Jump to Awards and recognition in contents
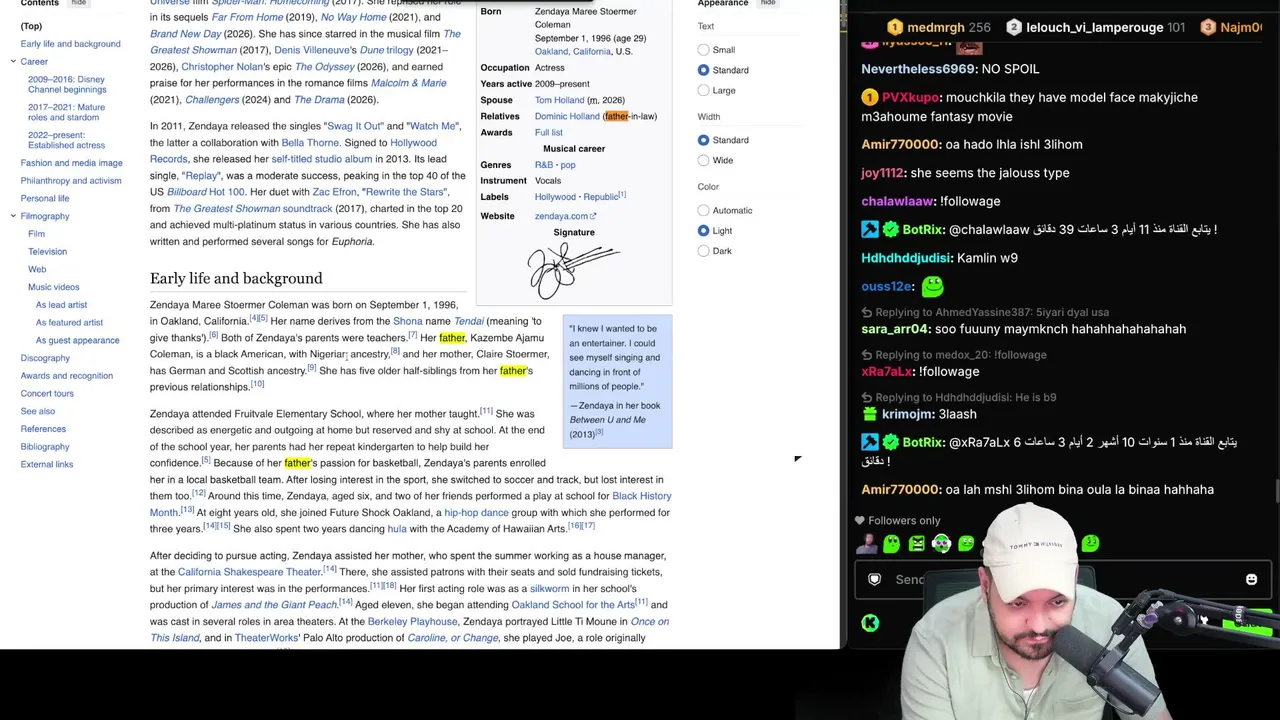 click(67, 376)
